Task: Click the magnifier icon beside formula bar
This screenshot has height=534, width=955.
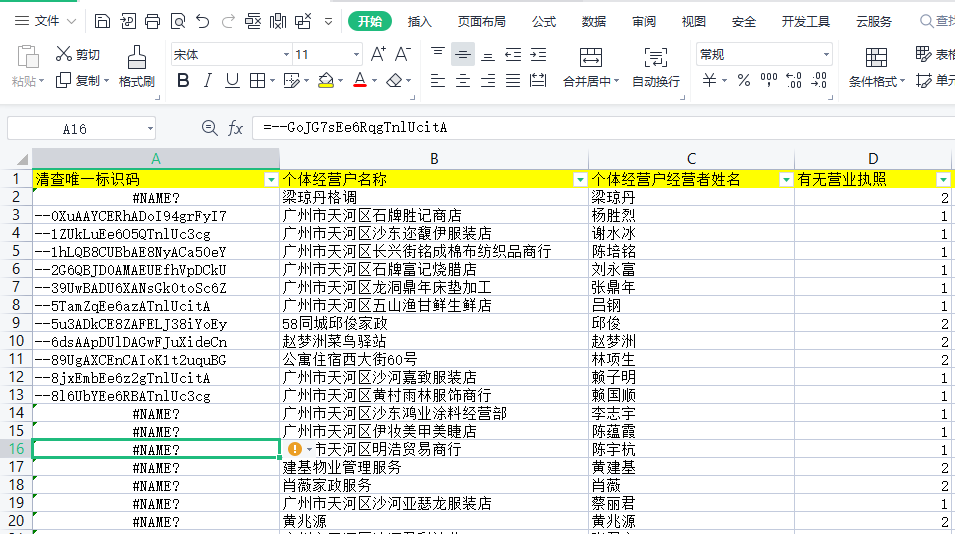Action: [210, 128]
